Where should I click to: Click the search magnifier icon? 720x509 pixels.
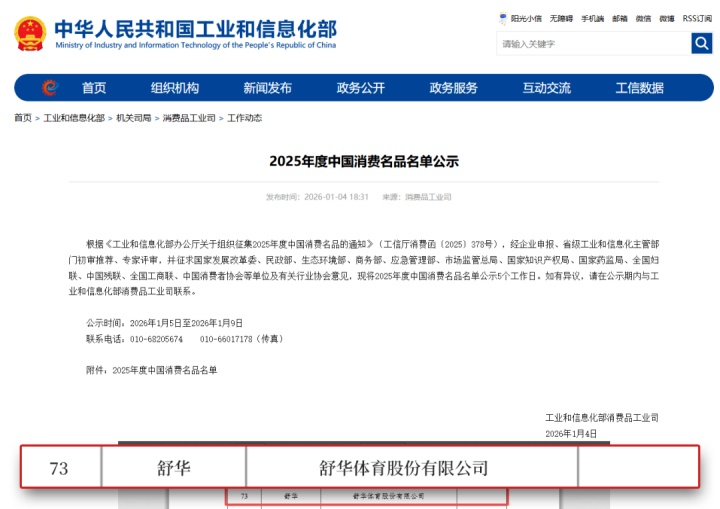coord(701,43)
